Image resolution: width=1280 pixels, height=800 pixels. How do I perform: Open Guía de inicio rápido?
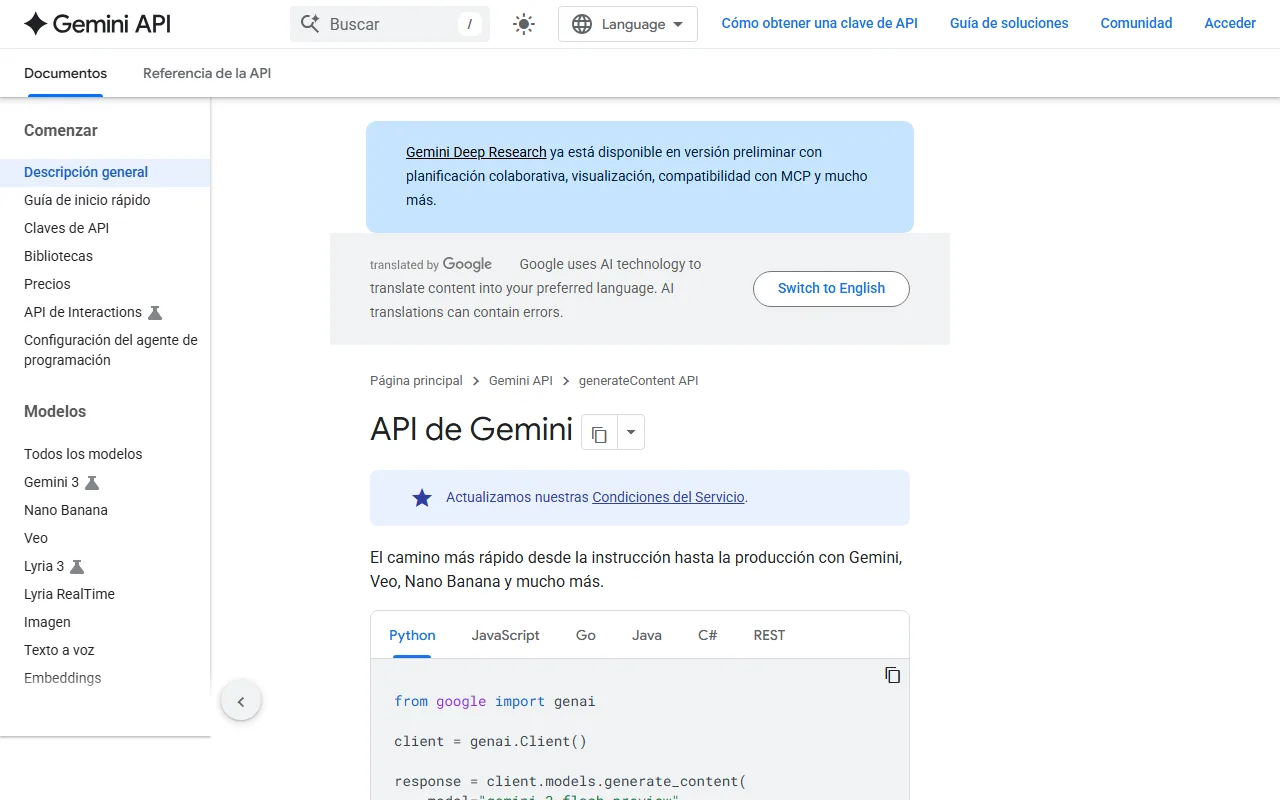[x=87, y=200]
